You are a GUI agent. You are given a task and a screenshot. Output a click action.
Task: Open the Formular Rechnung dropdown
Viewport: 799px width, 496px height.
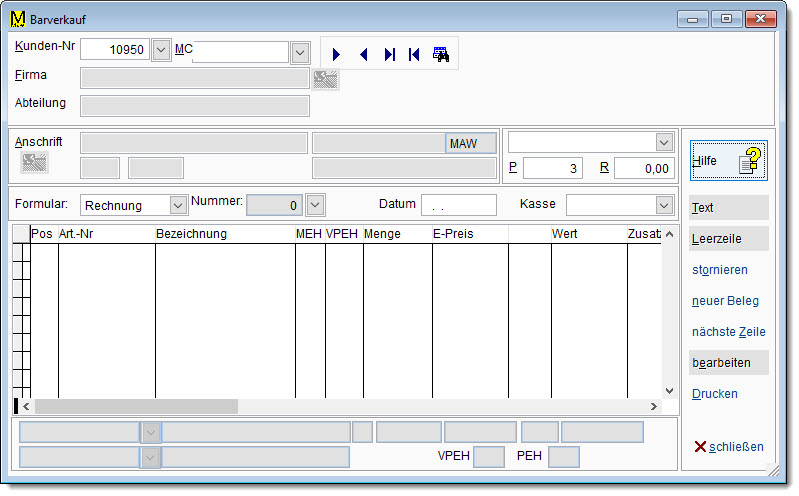pos(178,205)
